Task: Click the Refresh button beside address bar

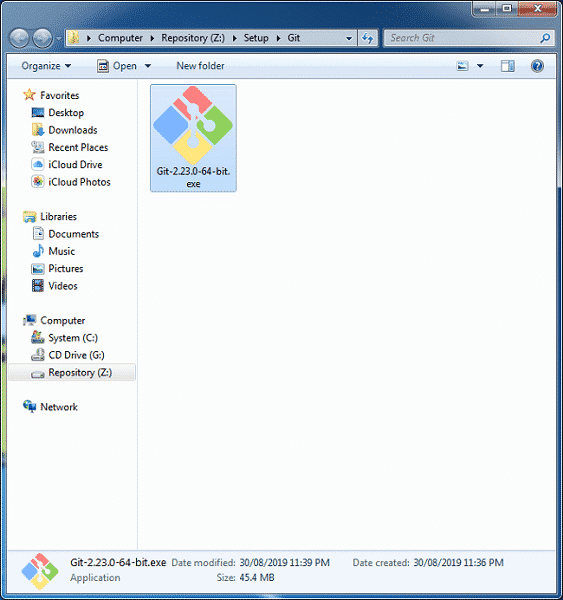Action: tap(368, 38)
